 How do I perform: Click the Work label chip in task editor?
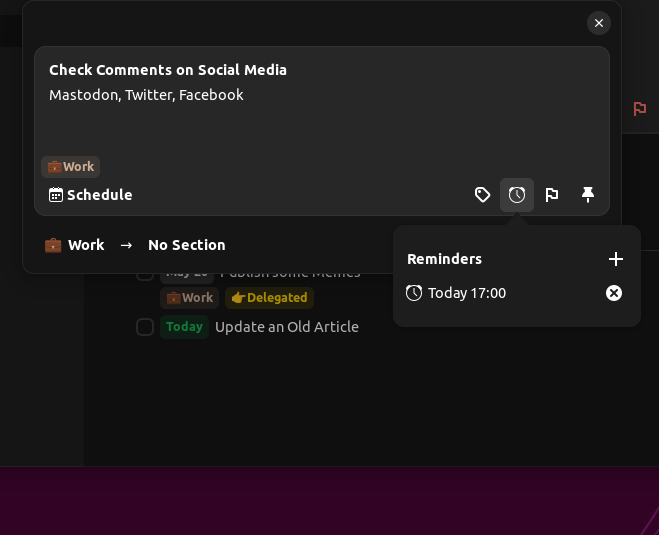click(x=71, y=167)
